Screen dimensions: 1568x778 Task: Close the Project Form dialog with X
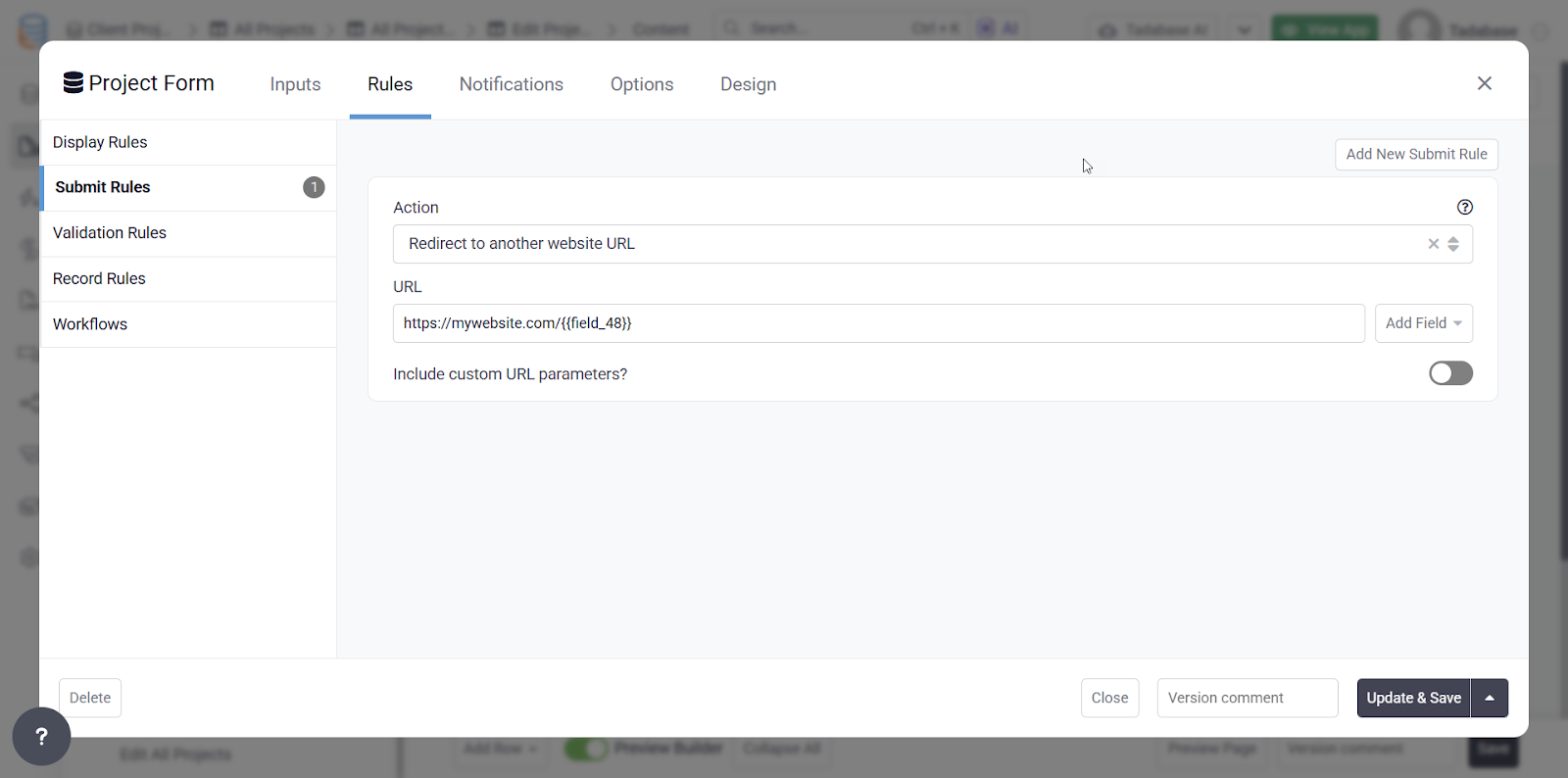click(1484, 83)
